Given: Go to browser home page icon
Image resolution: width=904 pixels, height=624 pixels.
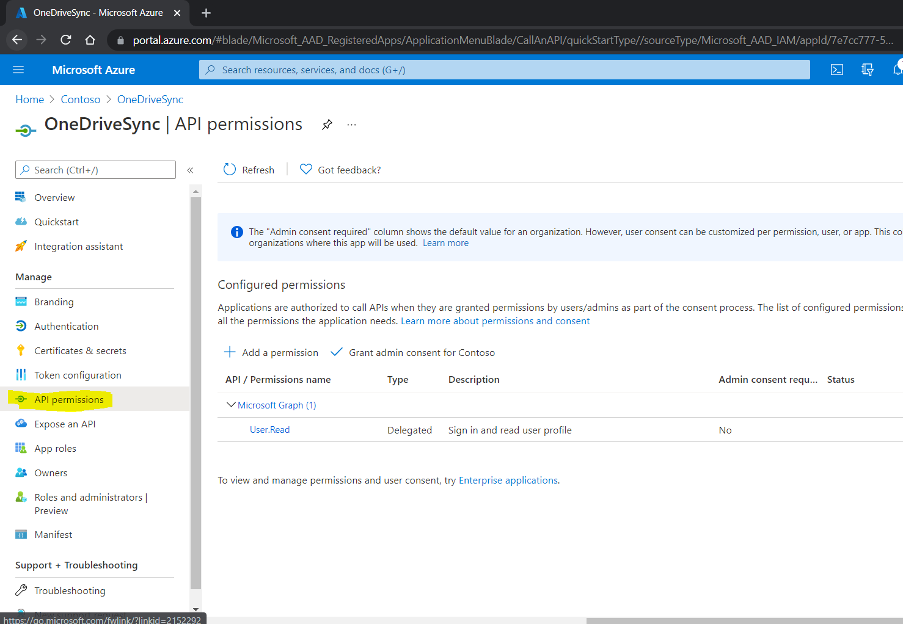Looking at the screenshot, I should (90, 40).
